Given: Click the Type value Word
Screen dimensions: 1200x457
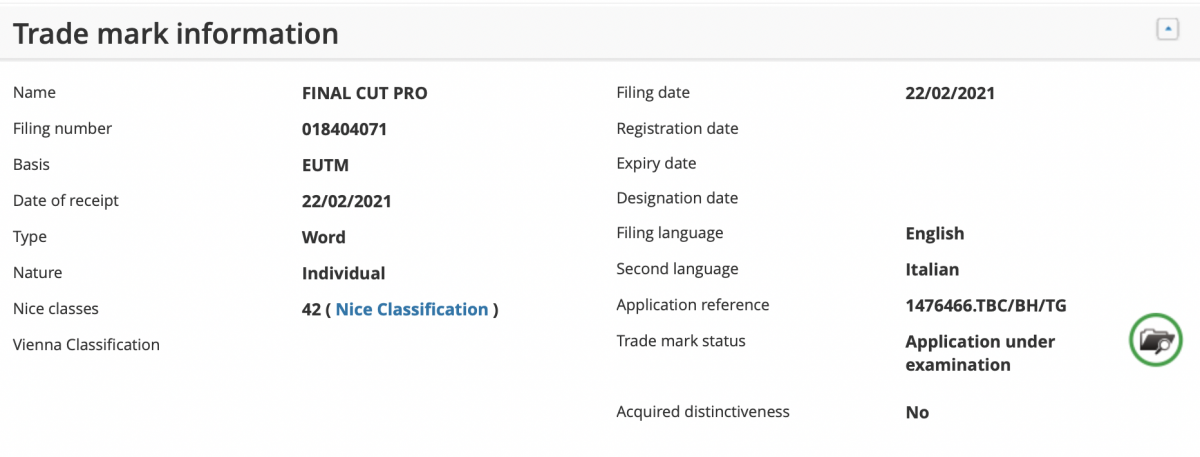Looking at the screenshot, I should click(324, 237).
